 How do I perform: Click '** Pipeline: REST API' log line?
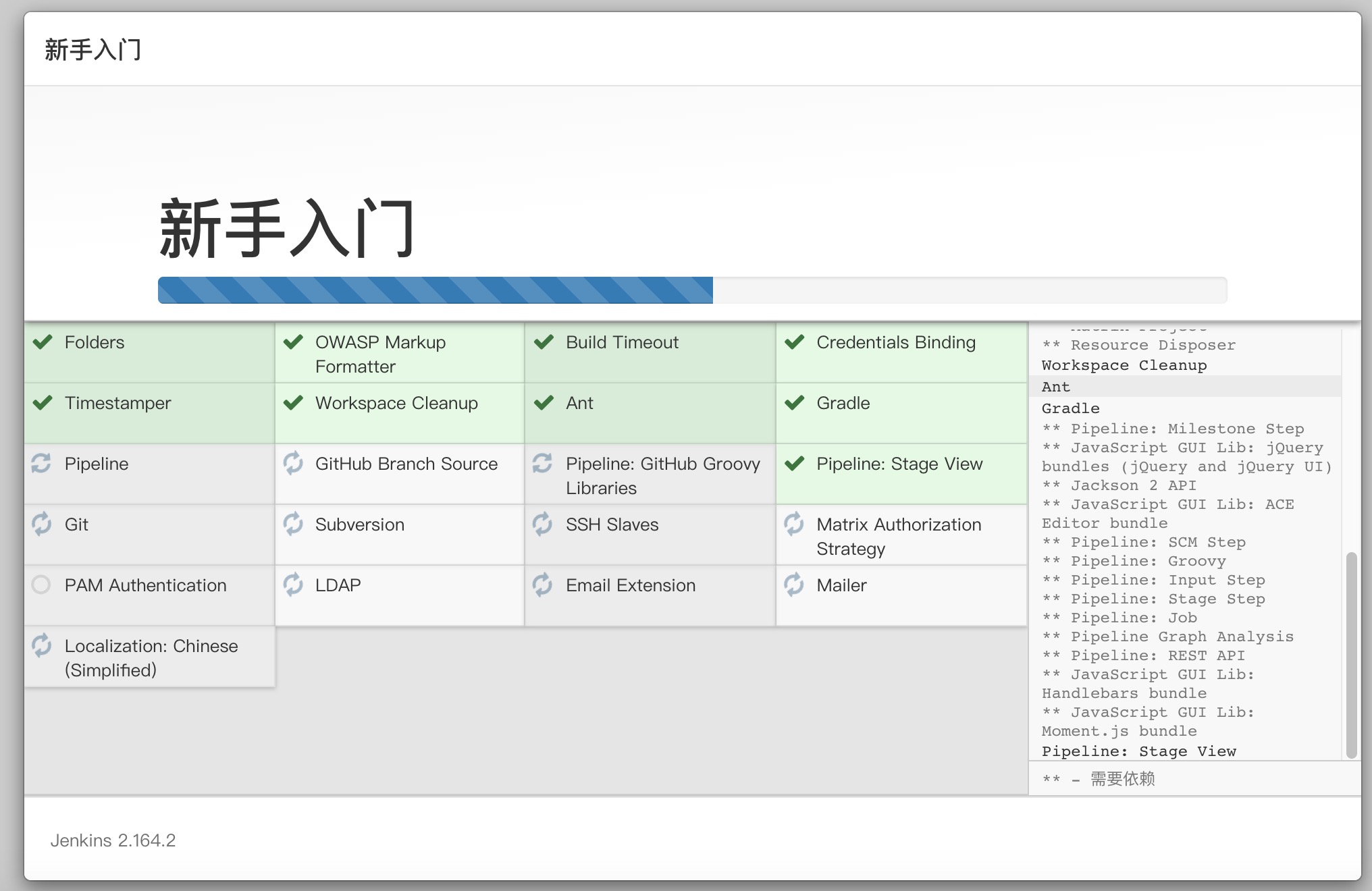click(1144, 655)
